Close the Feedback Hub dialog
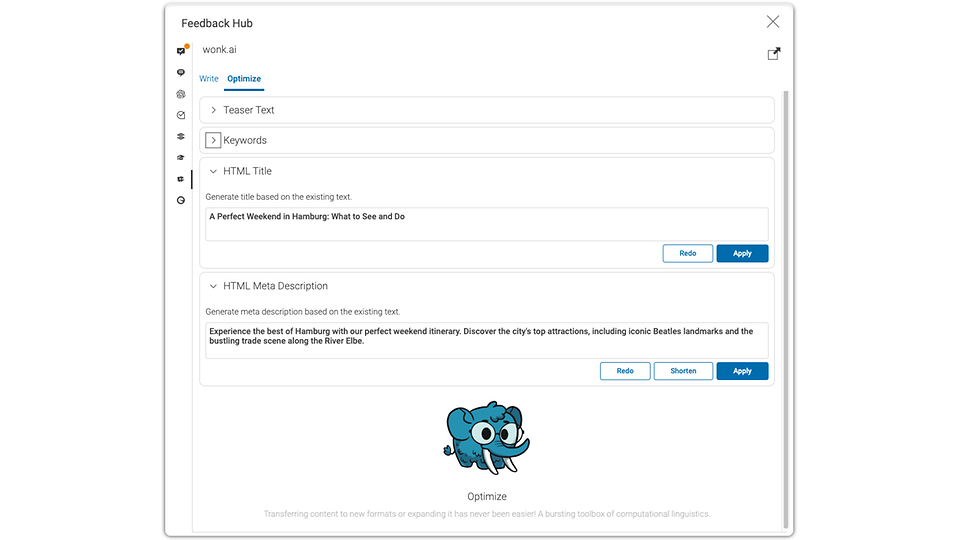 coord(773,22)
